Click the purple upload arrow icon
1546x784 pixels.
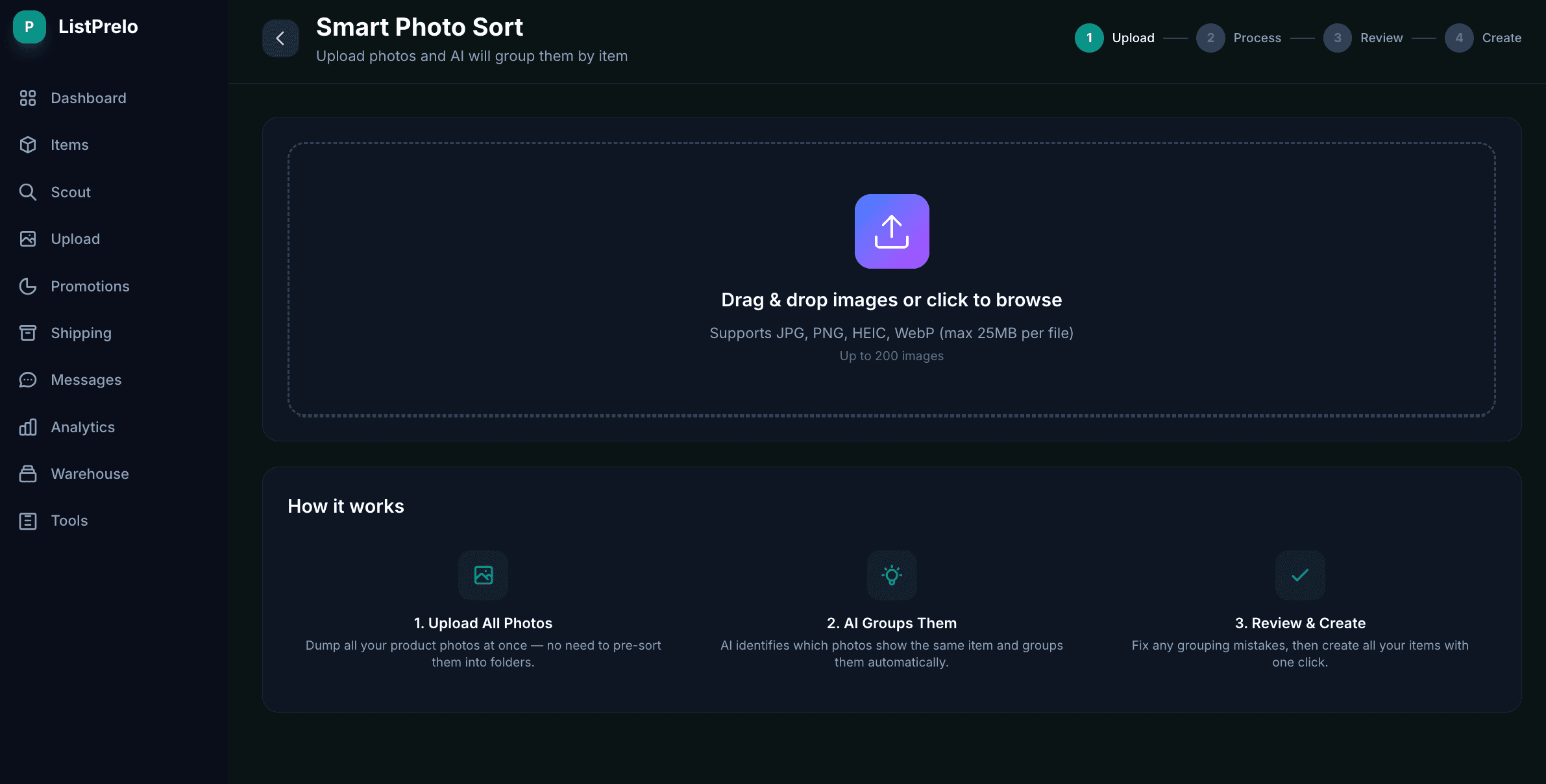892,231
